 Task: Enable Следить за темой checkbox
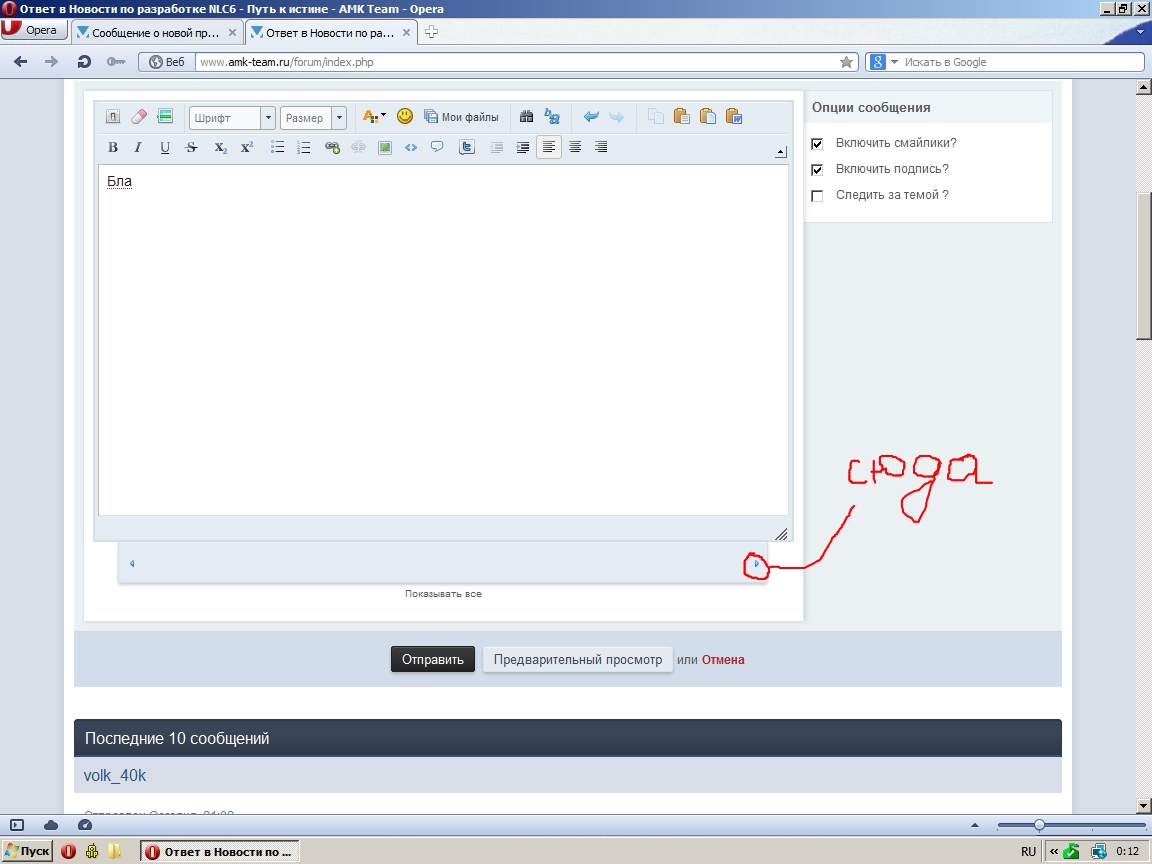coord(816,195)
